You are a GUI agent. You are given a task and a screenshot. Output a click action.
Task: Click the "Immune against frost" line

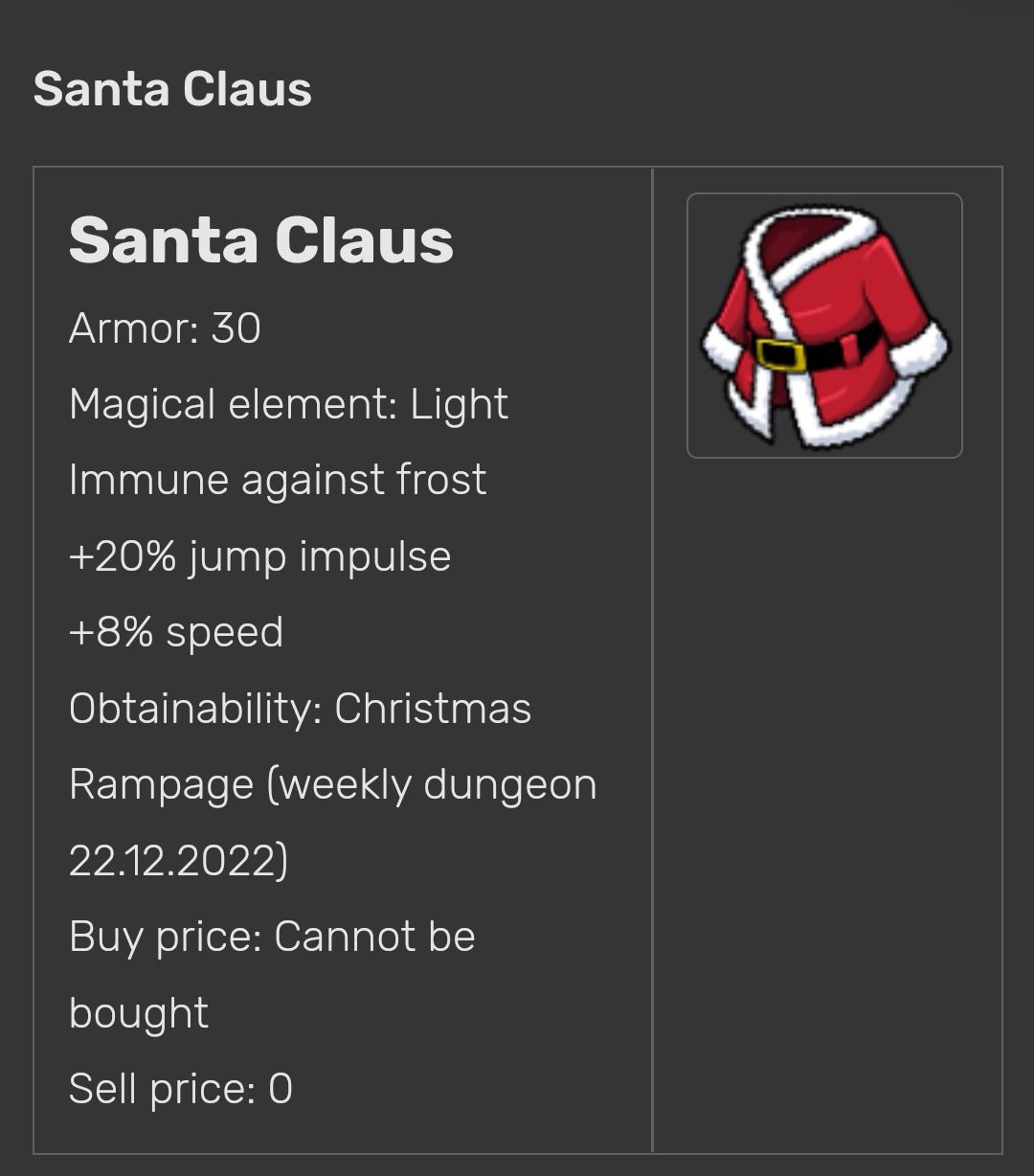[x=278, y=480]
